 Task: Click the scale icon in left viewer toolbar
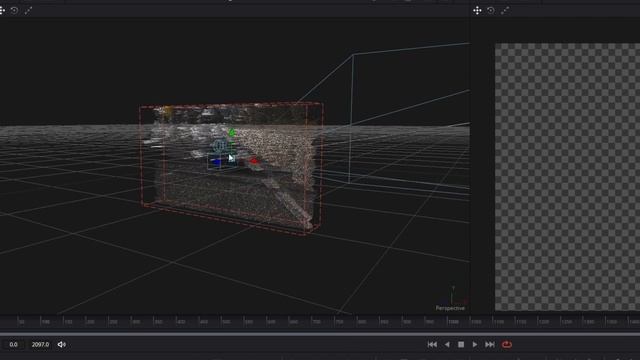[28, 11]
